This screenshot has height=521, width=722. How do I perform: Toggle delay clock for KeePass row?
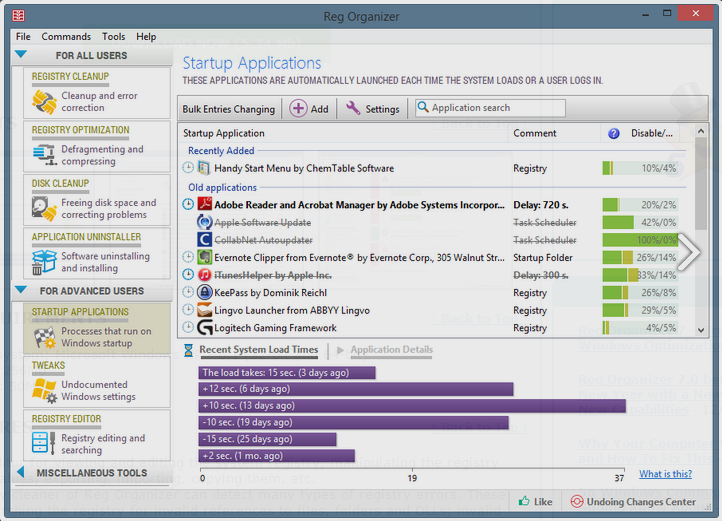tap(188, 292)
